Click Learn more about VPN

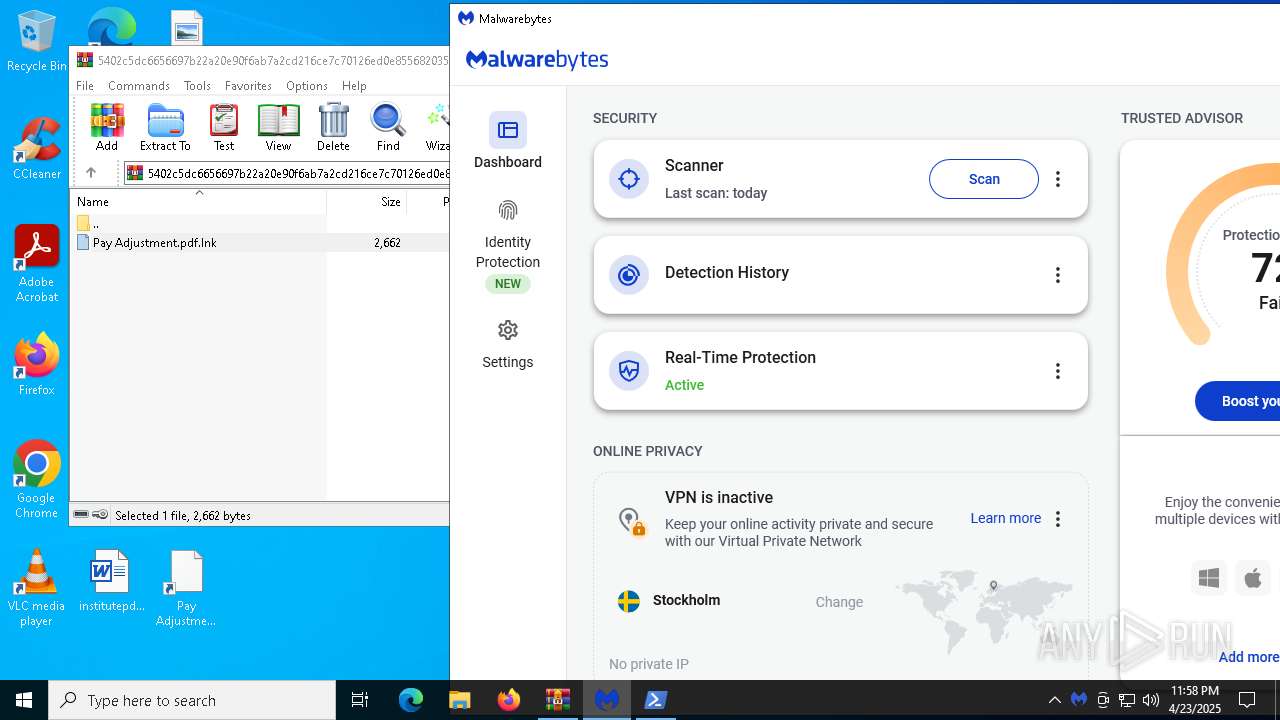[1005, 518]
